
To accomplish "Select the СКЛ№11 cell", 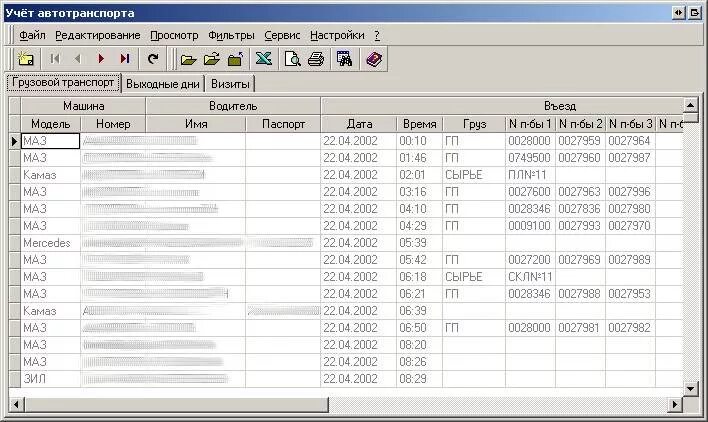I will 531,277.
